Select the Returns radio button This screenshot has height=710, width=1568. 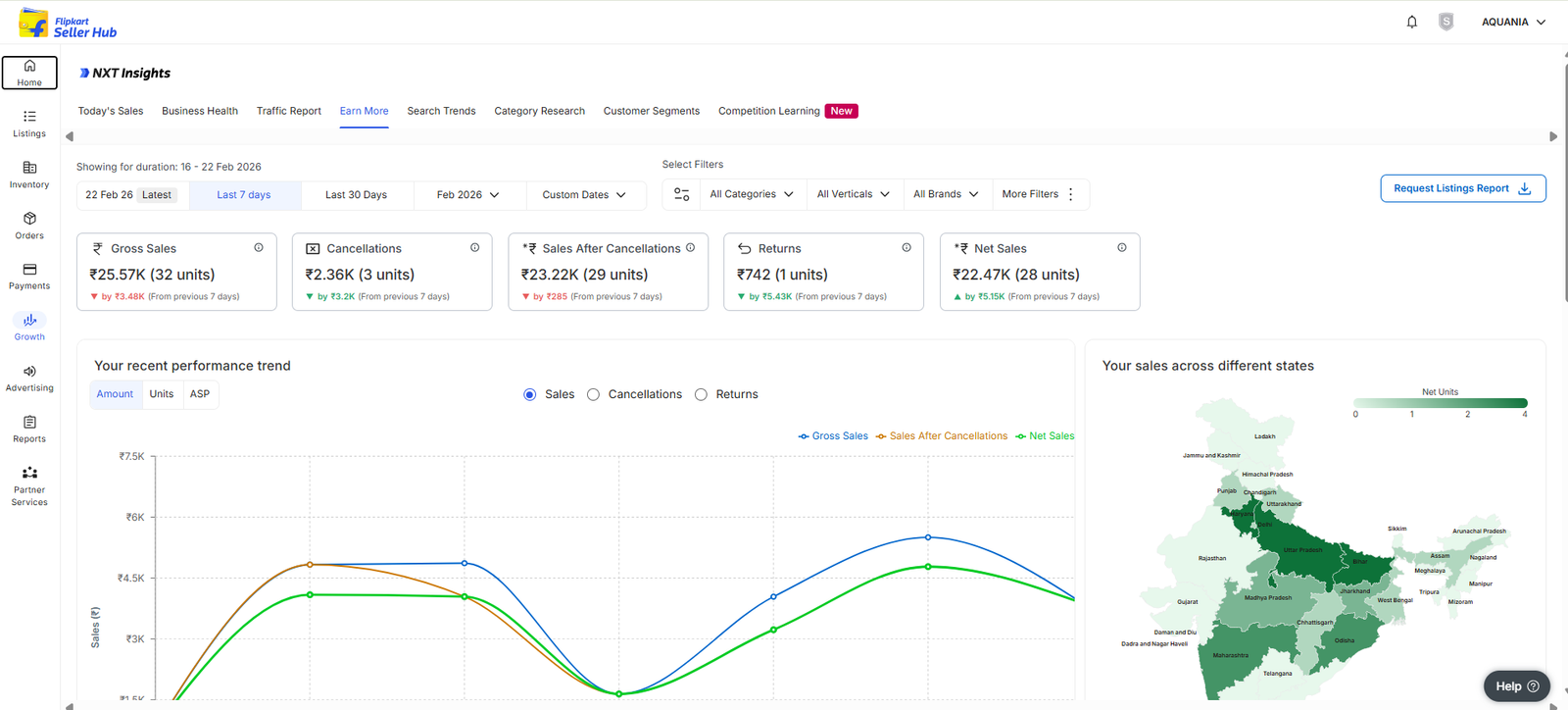701,394
